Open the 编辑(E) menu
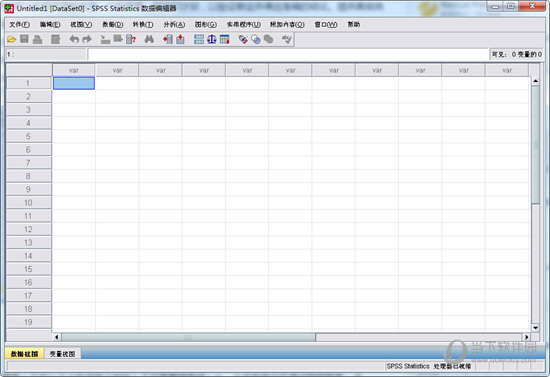The image size is (550, 377). click(50, 25)
